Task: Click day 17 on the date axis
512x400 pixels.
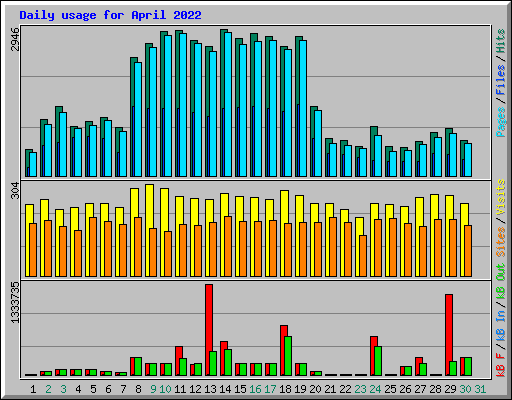Action: point(270,389)
